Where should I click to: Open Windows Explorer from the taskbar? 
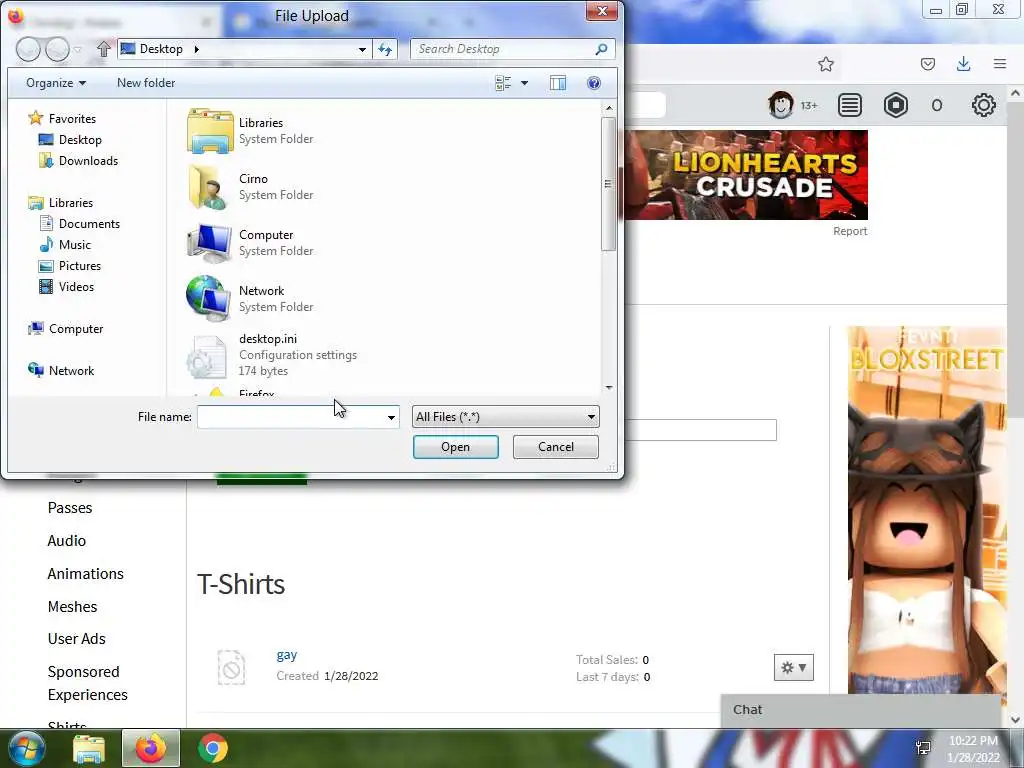click(x=89, y=748)
